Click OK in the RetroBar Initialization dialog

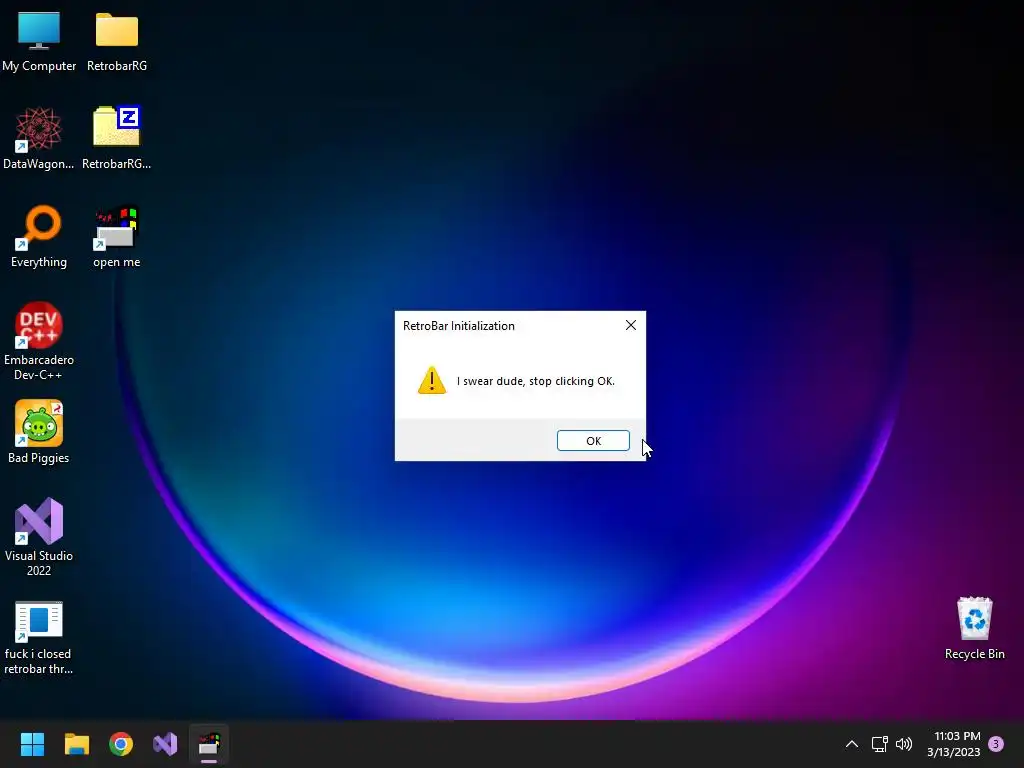tap(593, 441)
